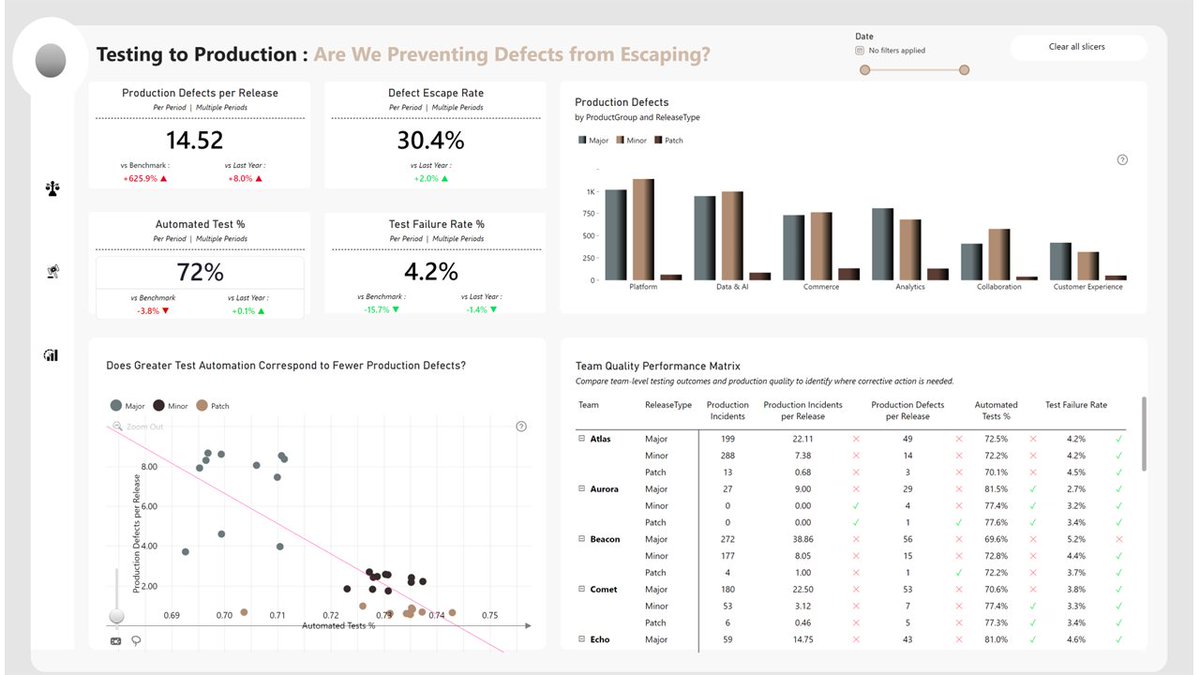Open the megaphone page in sidebar

point(51,271)
